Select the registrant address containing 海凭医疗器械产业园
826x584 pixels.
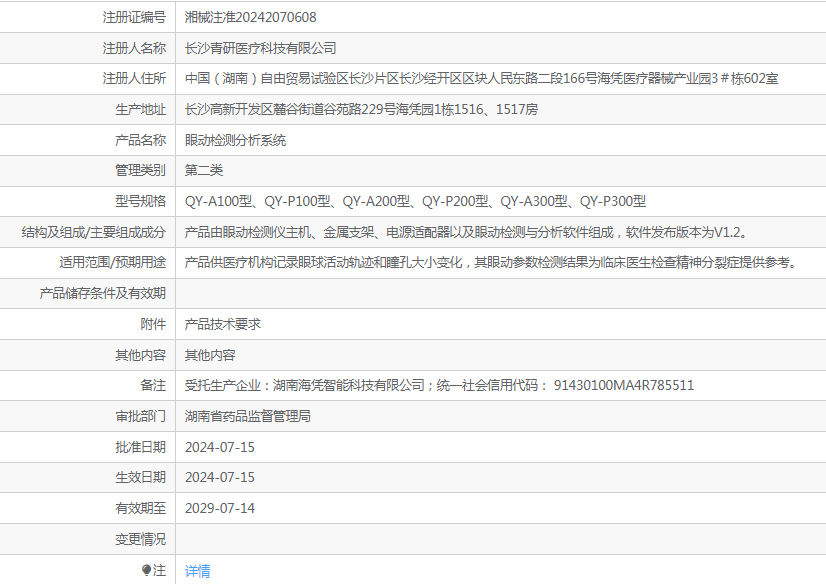[x=481, y=78]
